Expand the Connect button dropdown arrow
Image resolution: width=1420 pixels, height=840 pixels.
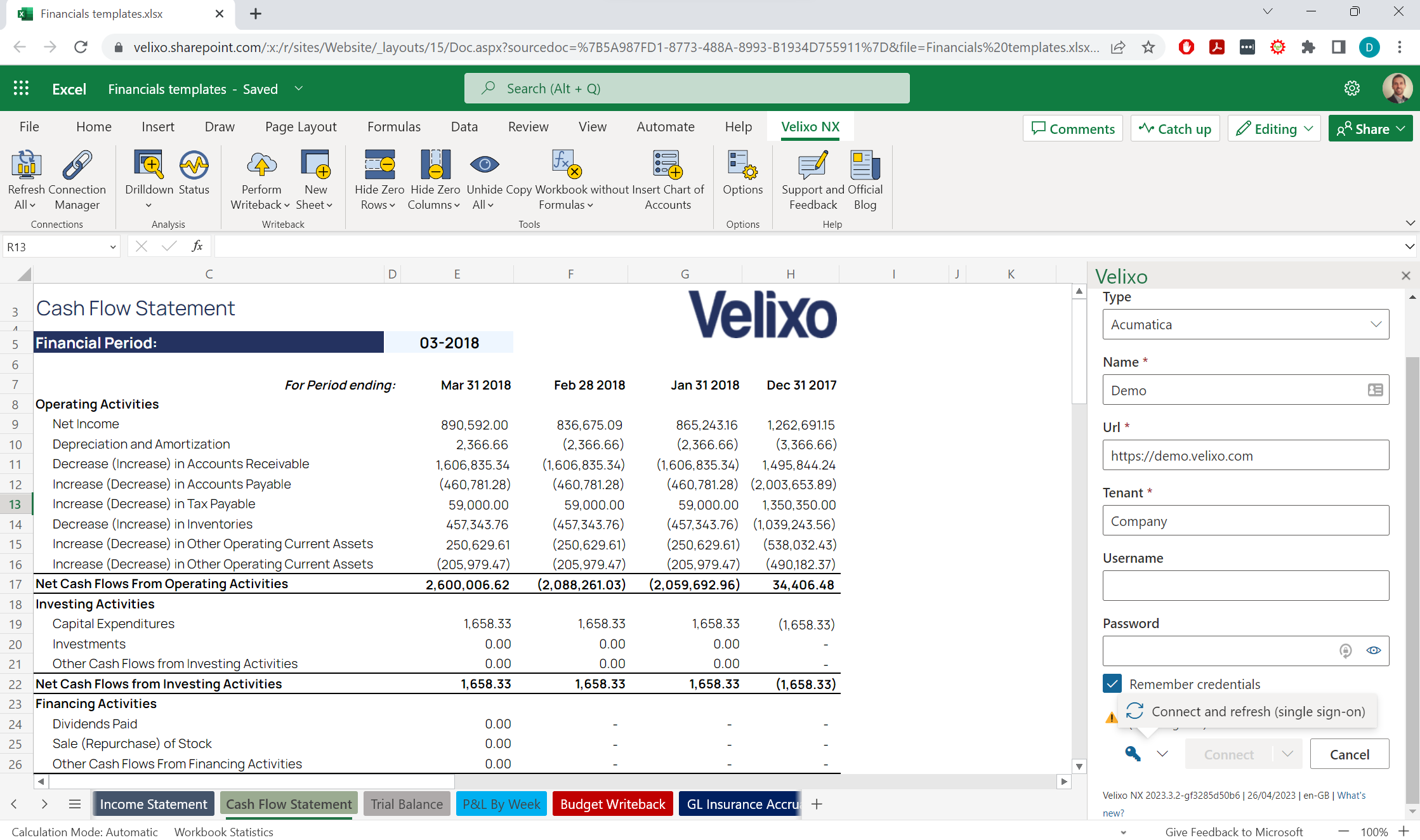click(1287, 754)
